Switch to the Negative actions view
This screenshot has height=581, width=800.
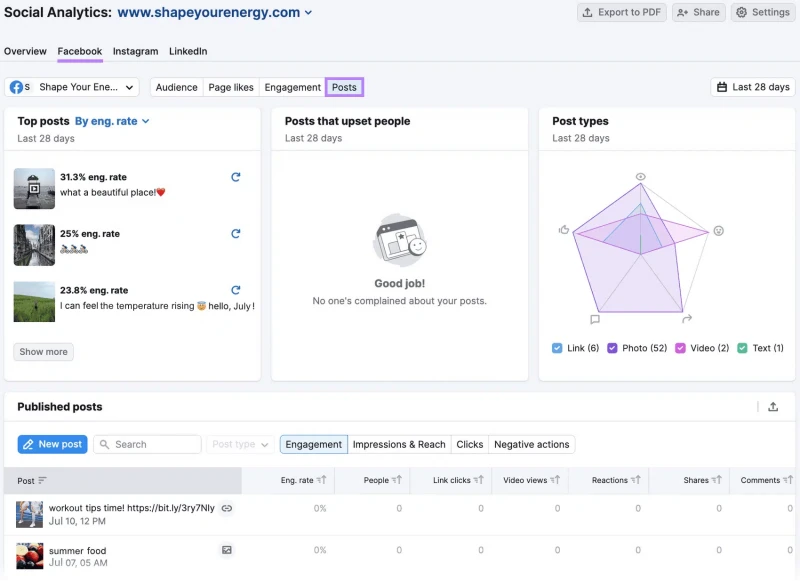(x=532, y=444)
